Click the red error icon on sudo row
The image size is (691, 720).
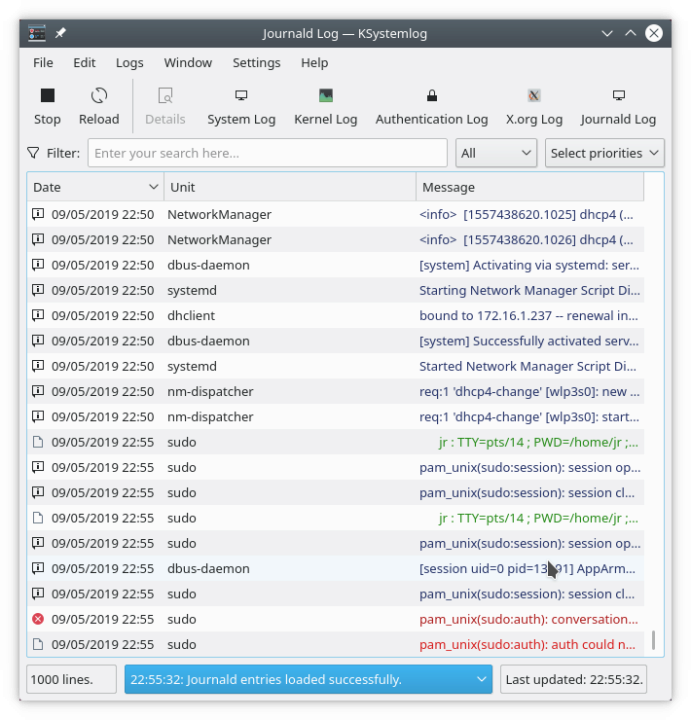pos(38,619)
